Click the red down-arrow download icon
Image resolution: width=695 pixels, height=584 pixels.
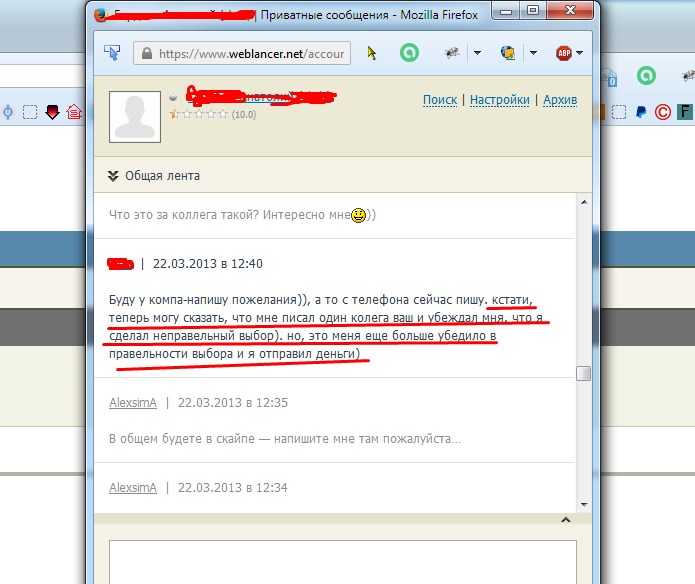(x=52, y=111)
